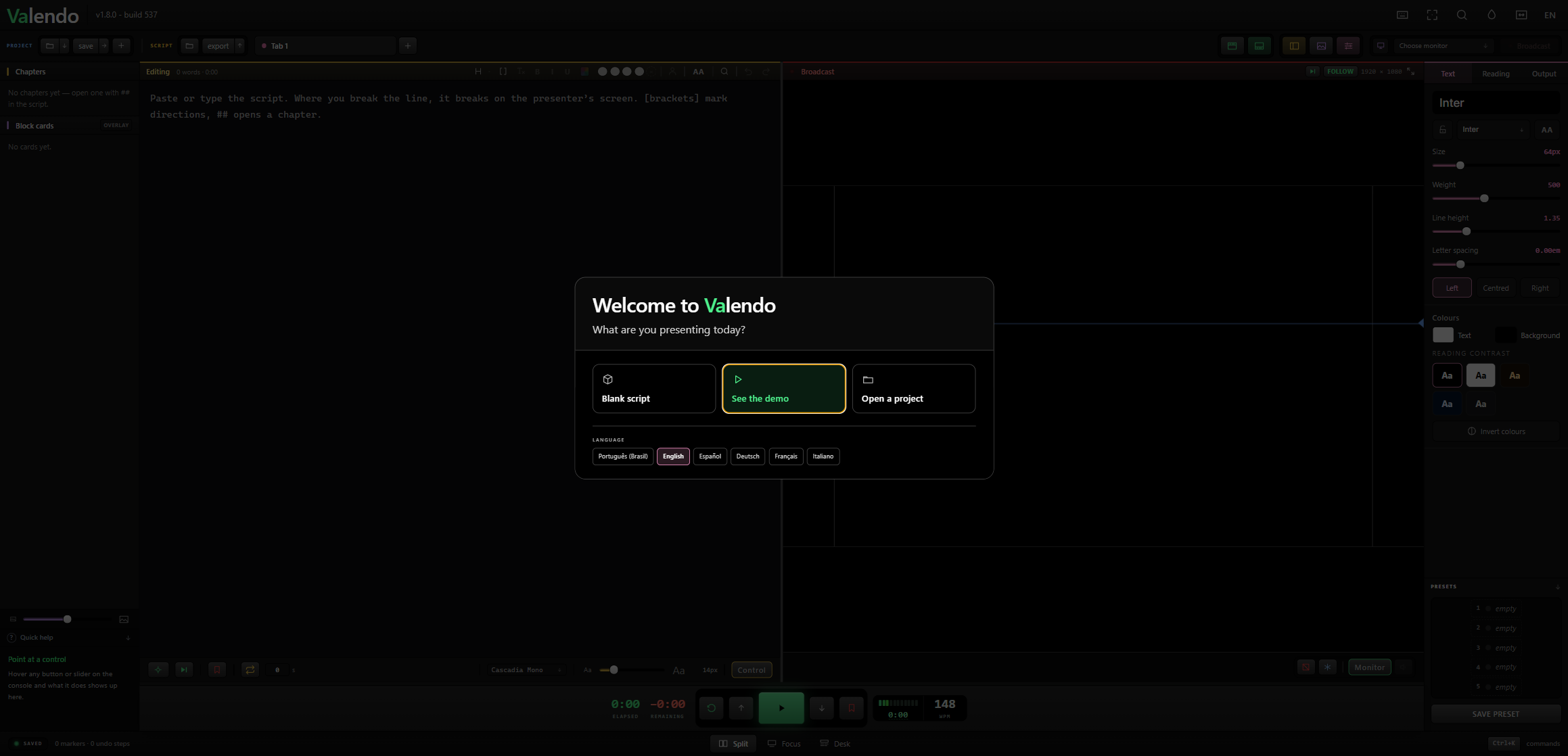This screenshot has height=756, width=1568.
Task: Add a new script tab with the plus button
Action: [408, 46]
